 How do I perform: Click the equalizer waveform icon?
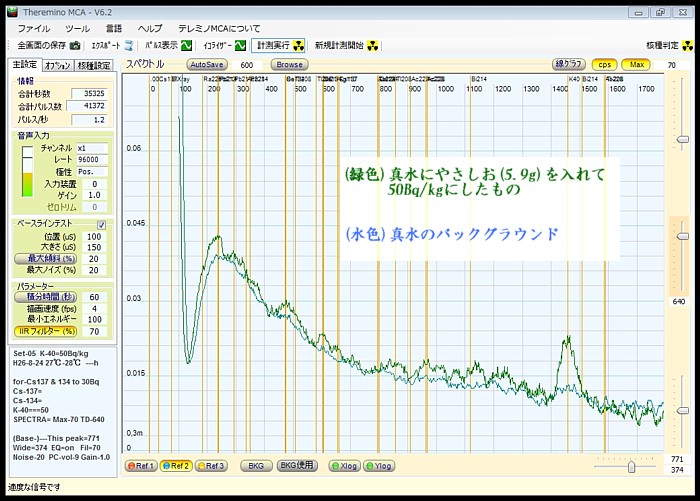pyautogui.click(x=240, y=46)
